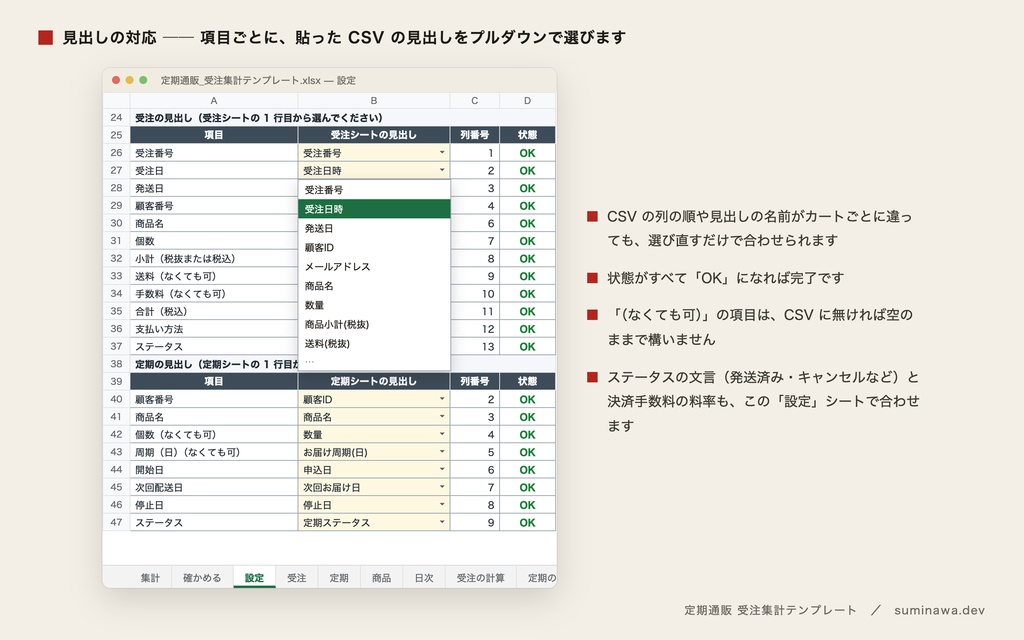This screenshot has width=1024, height=640.
Task: Click cell ステータス in row 37
Action: 214,347
